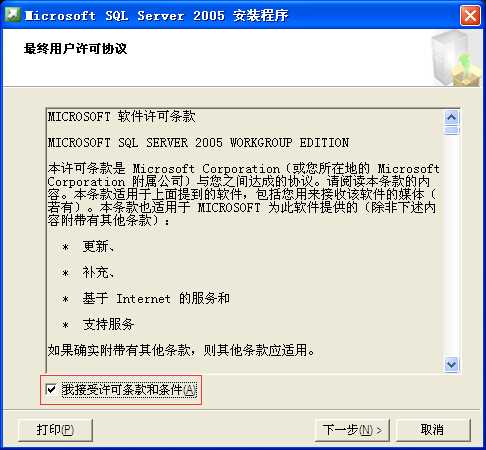Click the empty scrollbar track below thumb

tap(452, 246)
